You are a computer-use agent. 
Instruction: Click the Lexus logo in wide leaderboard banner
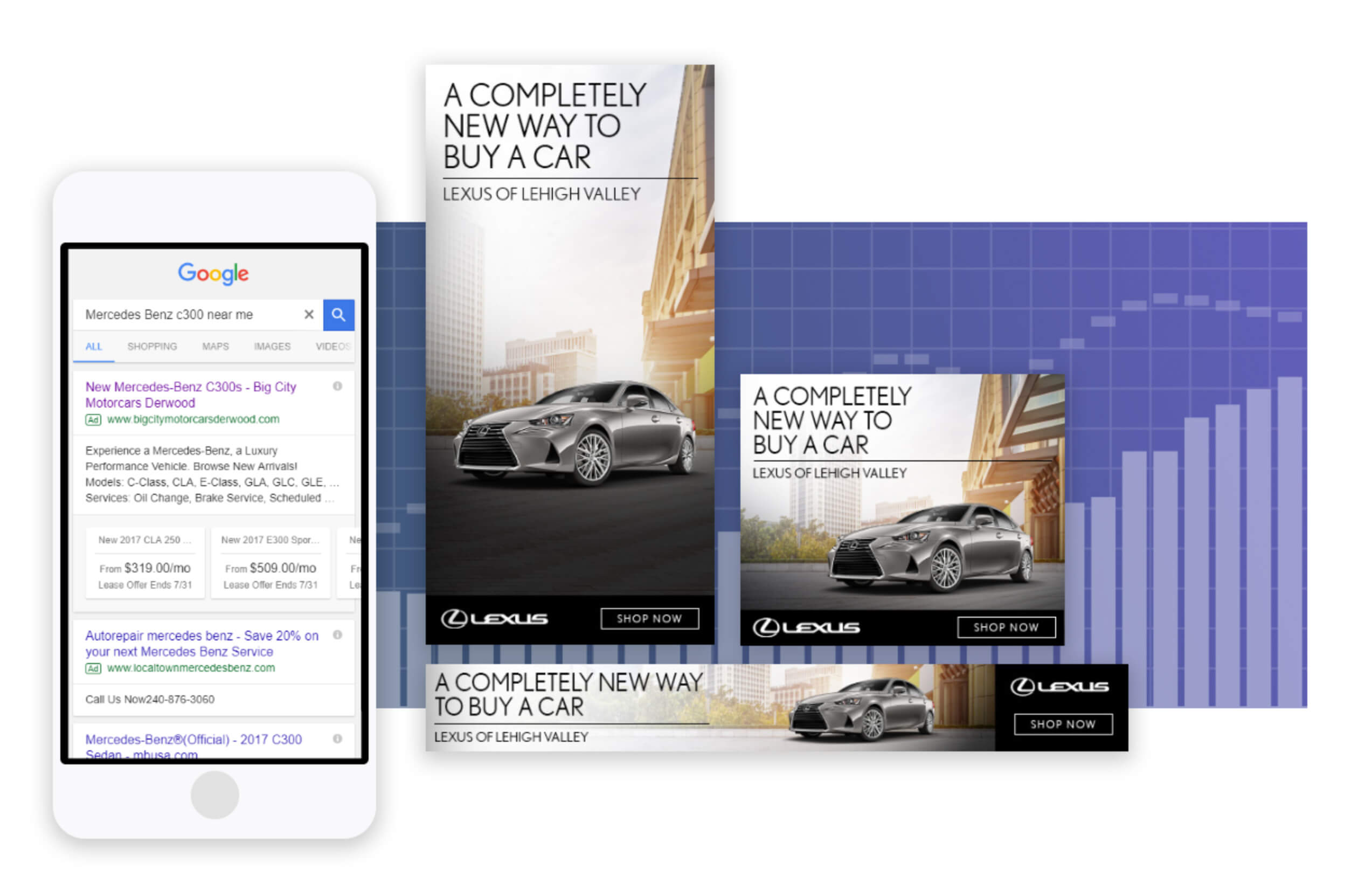pos(1060,686)
